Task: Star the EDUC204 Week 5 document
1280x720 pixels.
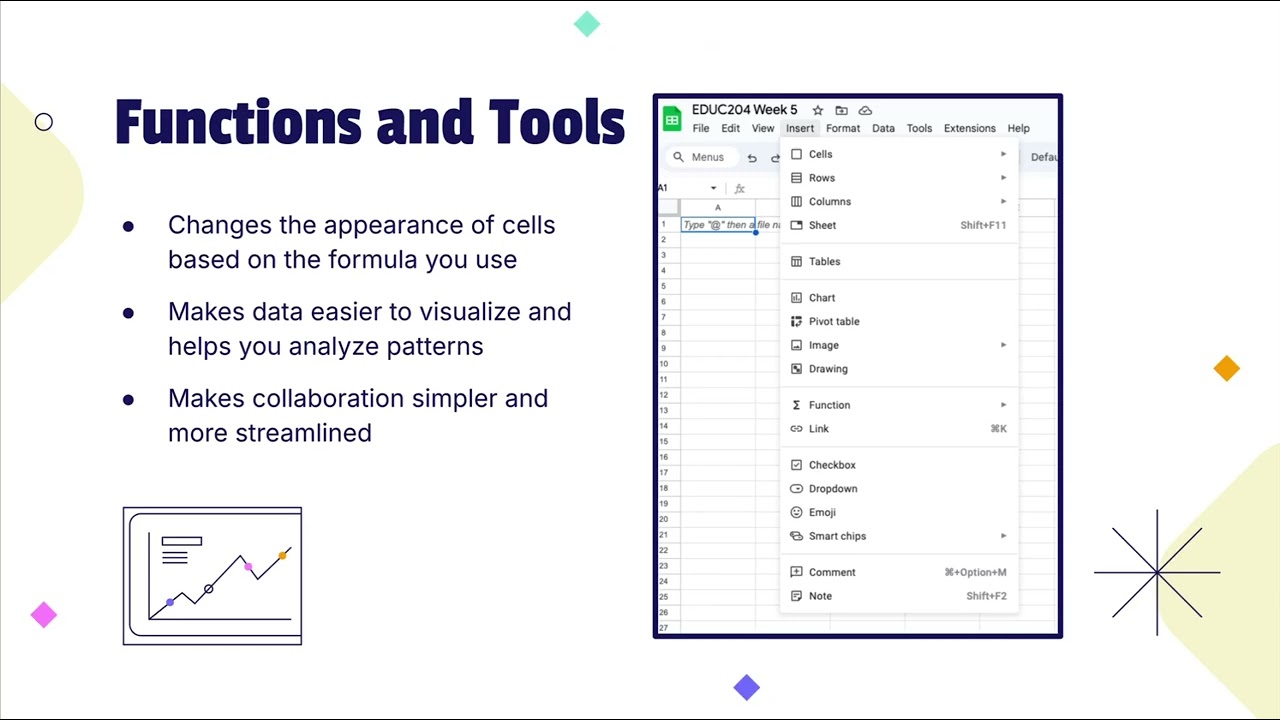Action: pyautogui.click(x=817, y=110)
